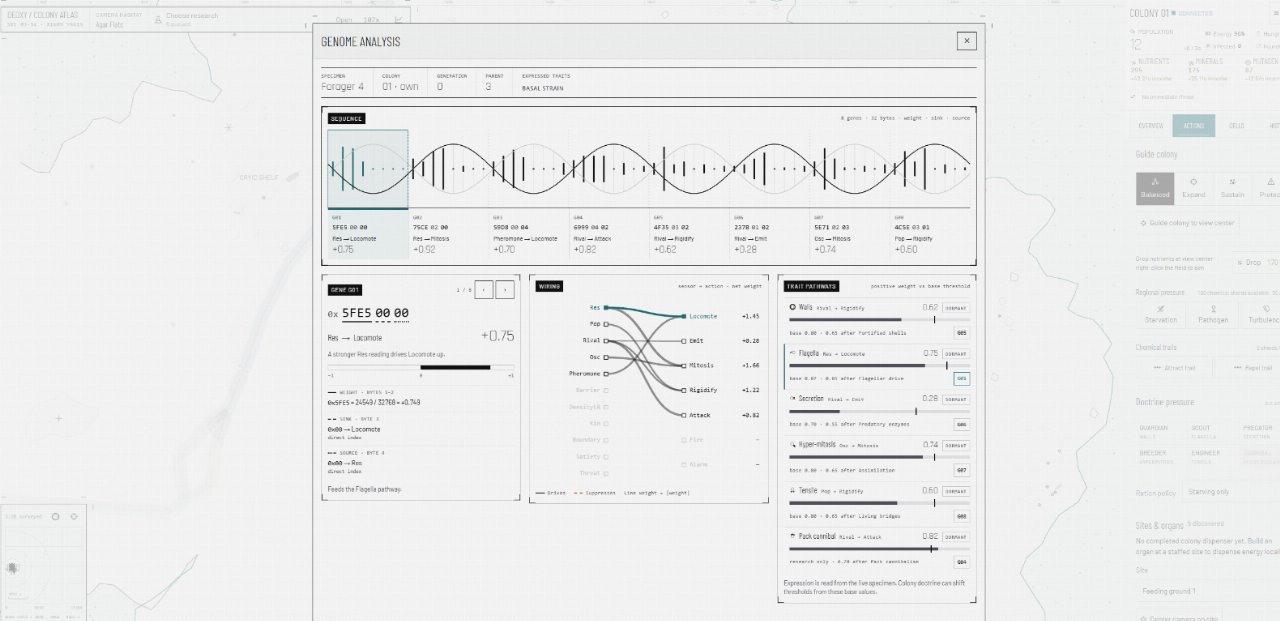Select the G02 Res to Mitosis gene card
Image resolution: width=1280 pixels, height=621 pixels.
tap(448, 236)
